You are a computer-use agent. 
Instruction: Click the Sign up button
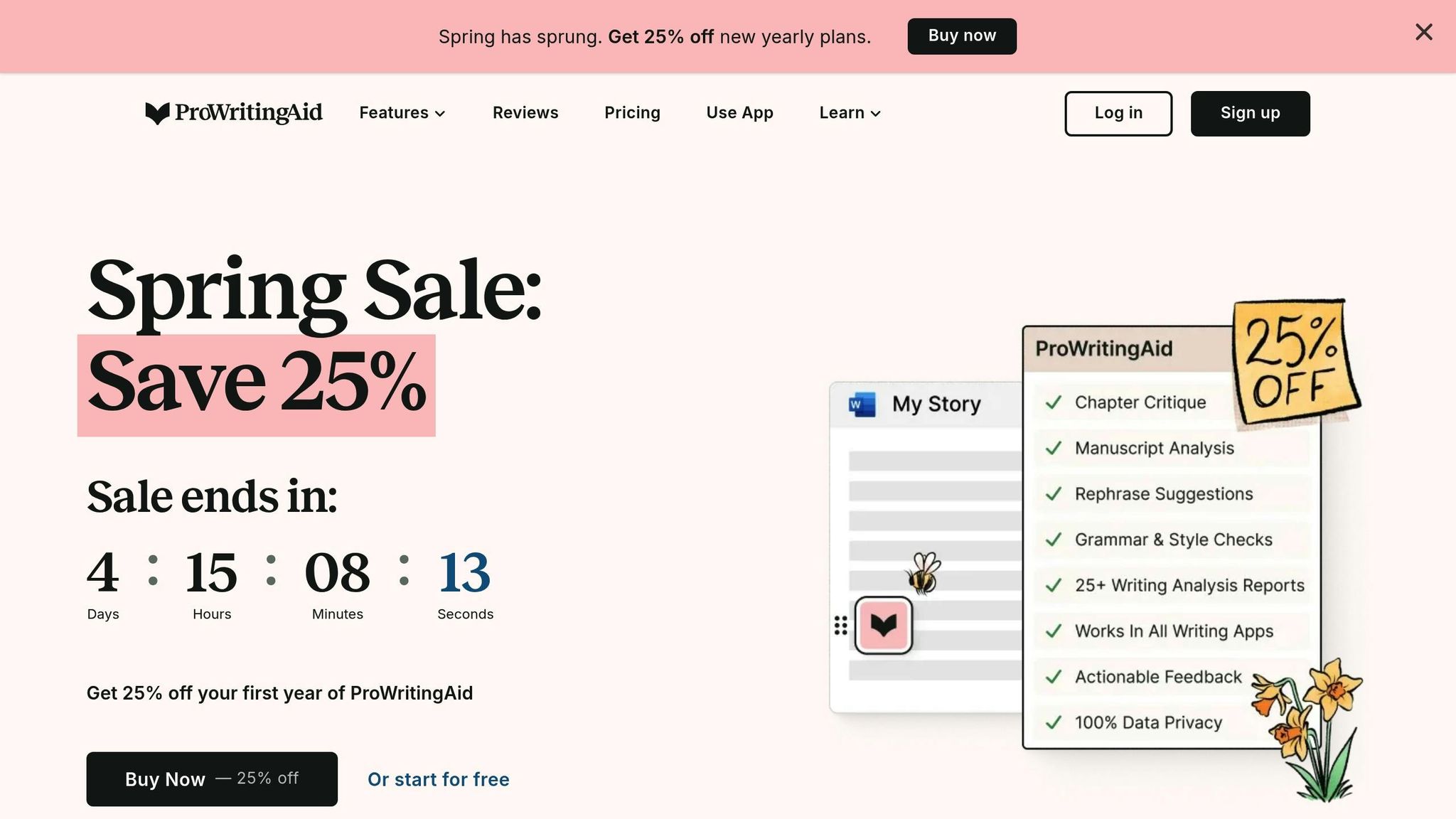[1250, 113]
